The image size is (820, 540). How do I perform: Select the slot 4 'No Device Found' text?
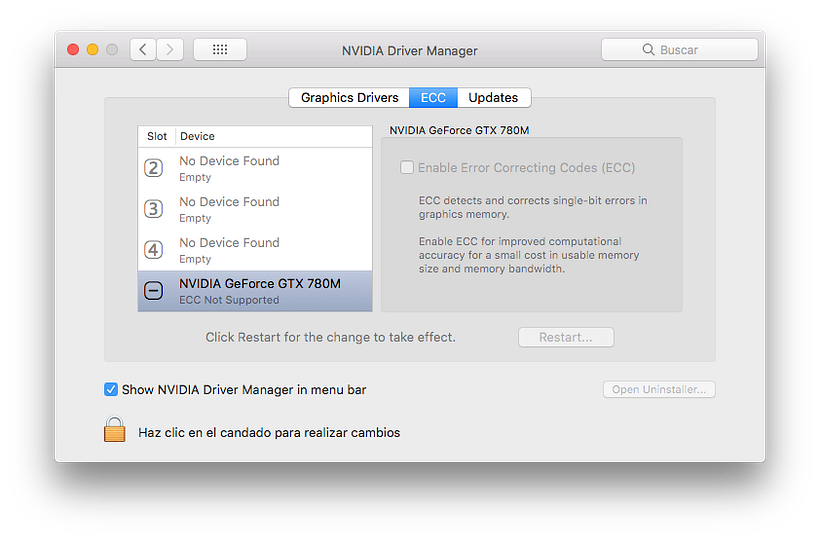click(x=229, y=243)
